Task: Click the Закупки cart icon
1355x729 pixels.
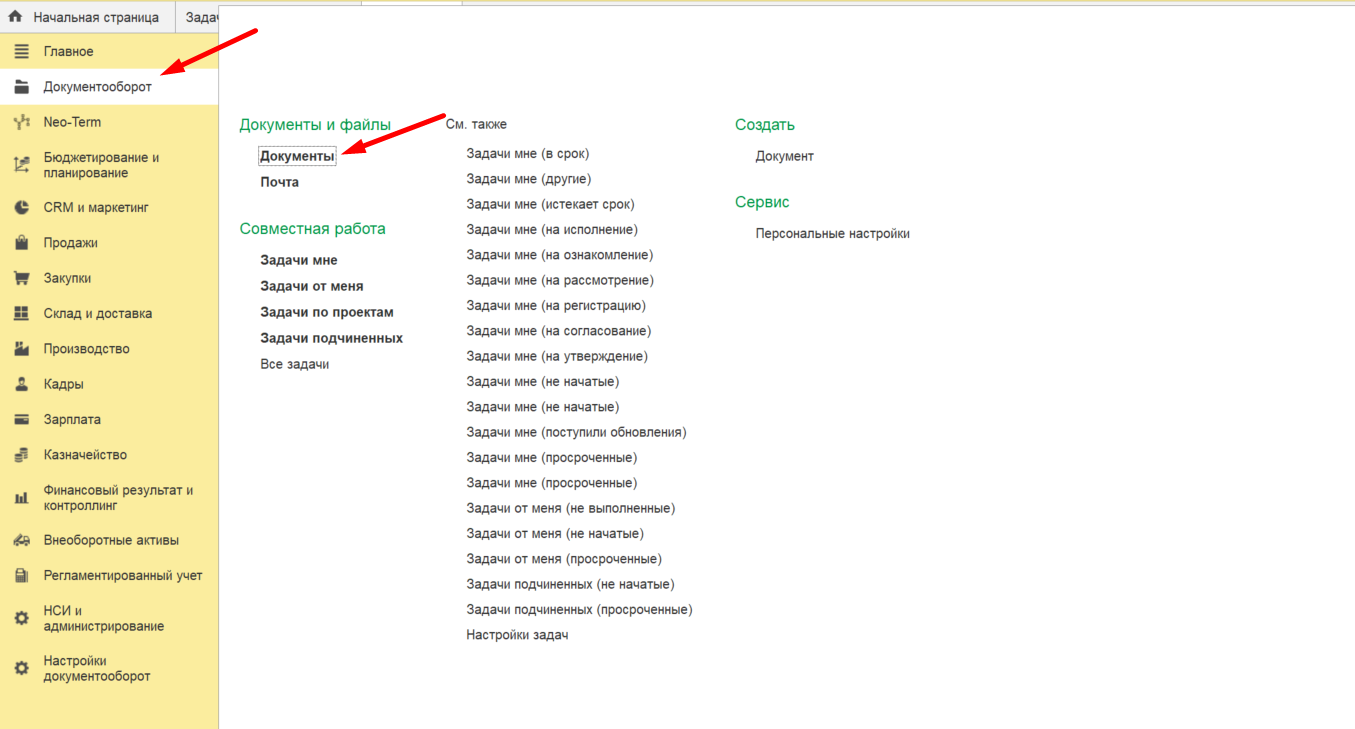Action: (21, 278)
